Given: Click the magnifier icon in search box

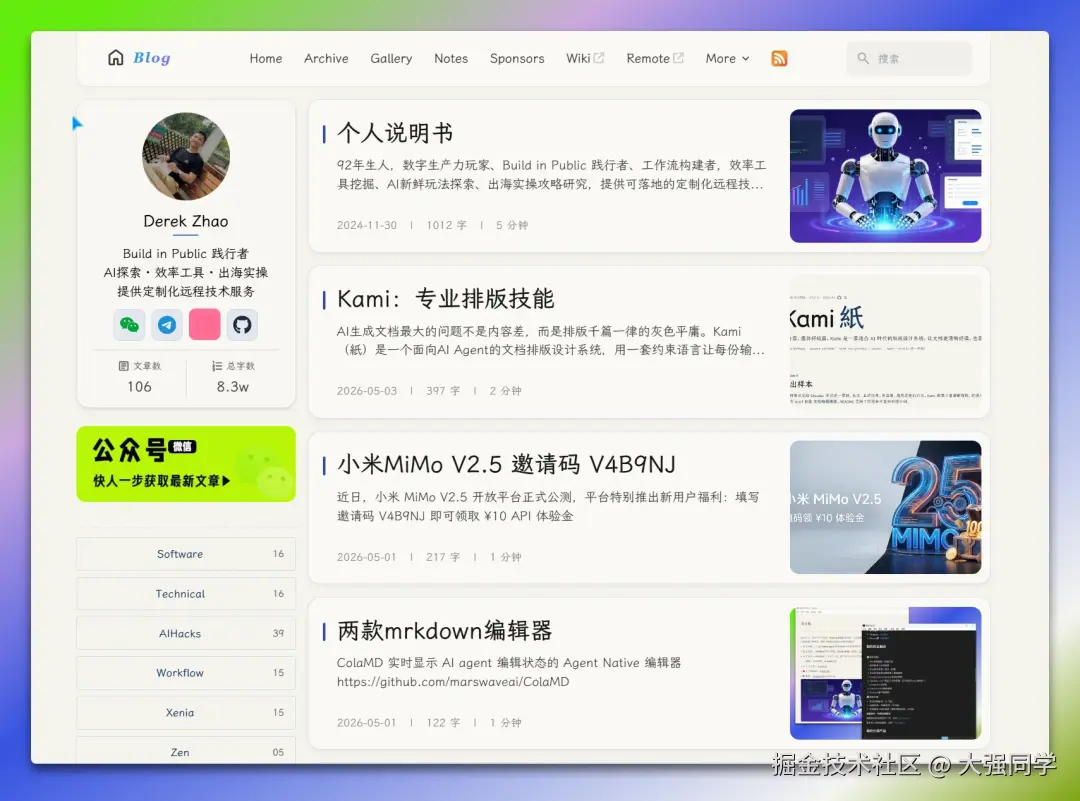Looking at the screenshot, I should click(x=863, y=59).
